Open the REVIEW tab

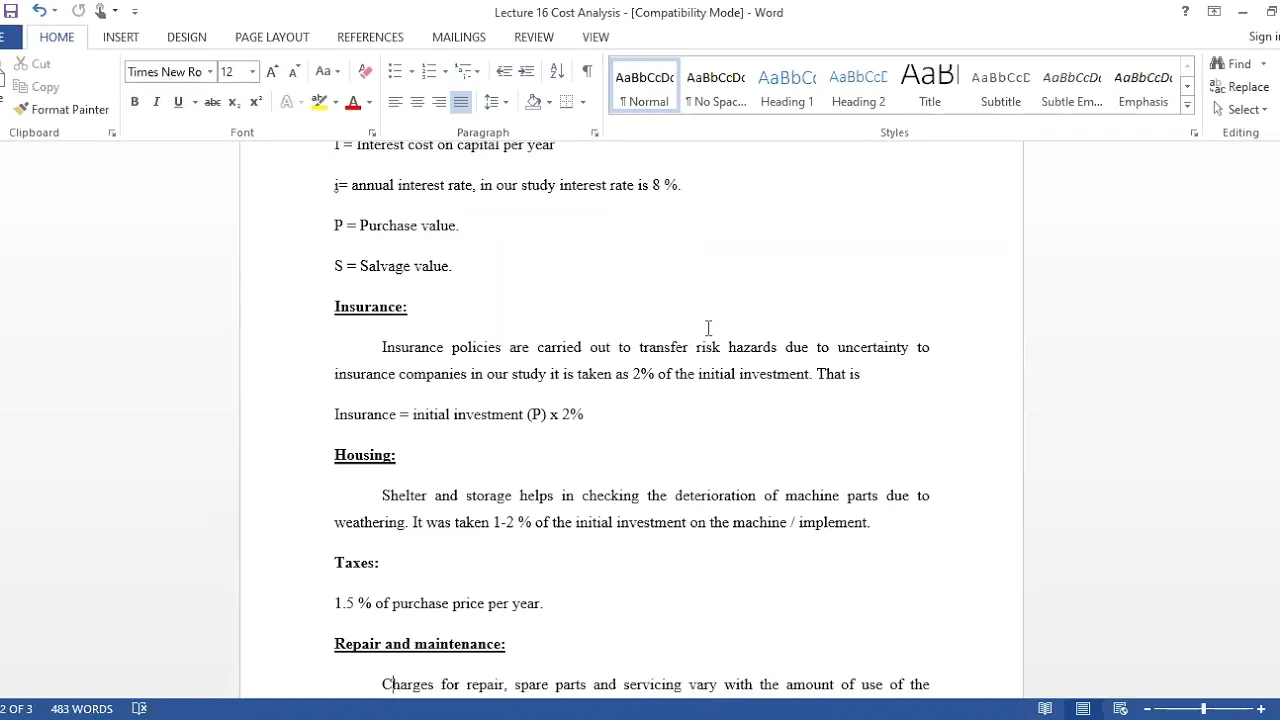tap(534, 37)
